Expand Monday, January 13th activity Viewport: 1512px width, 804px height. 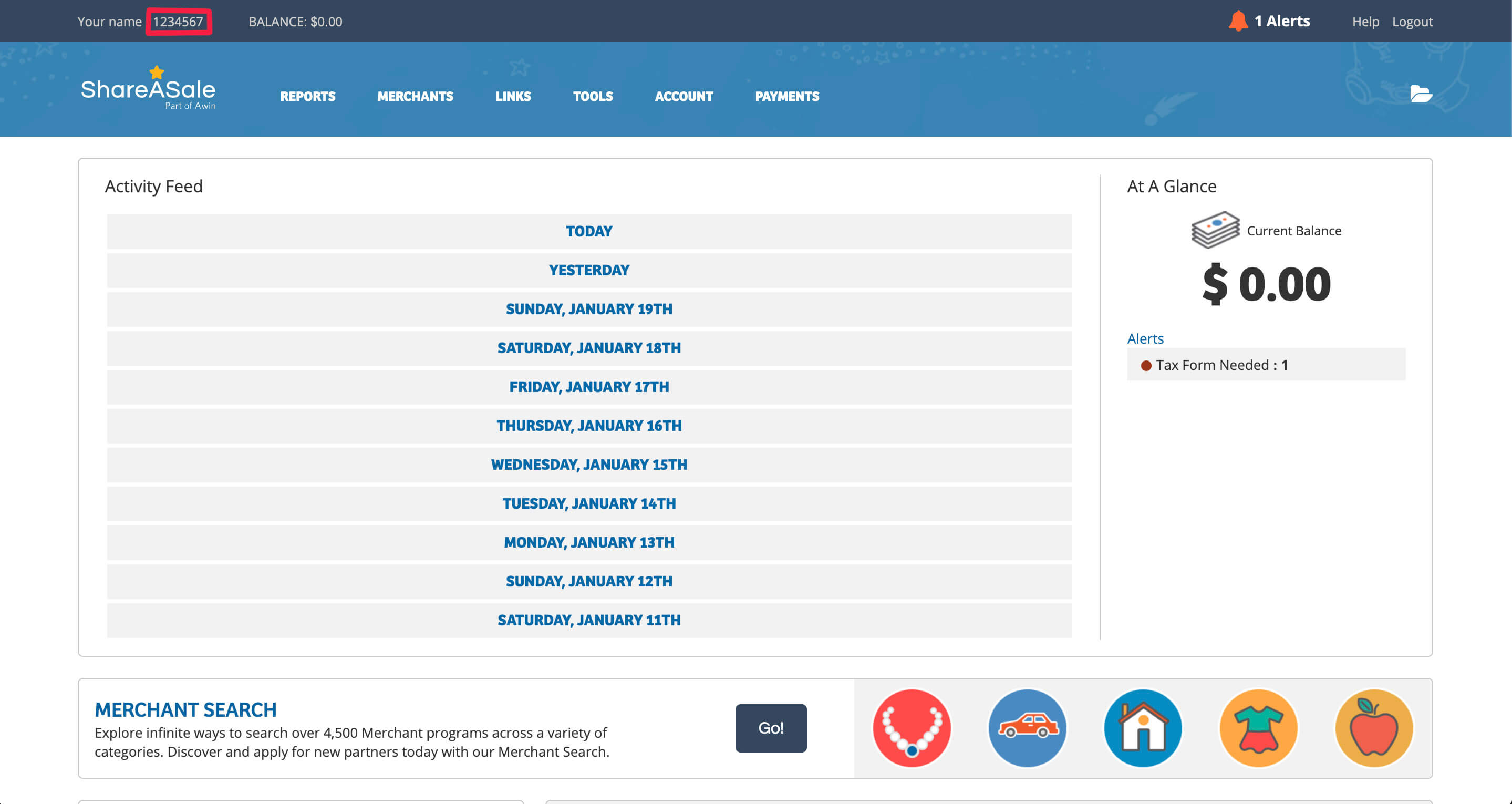589,543
